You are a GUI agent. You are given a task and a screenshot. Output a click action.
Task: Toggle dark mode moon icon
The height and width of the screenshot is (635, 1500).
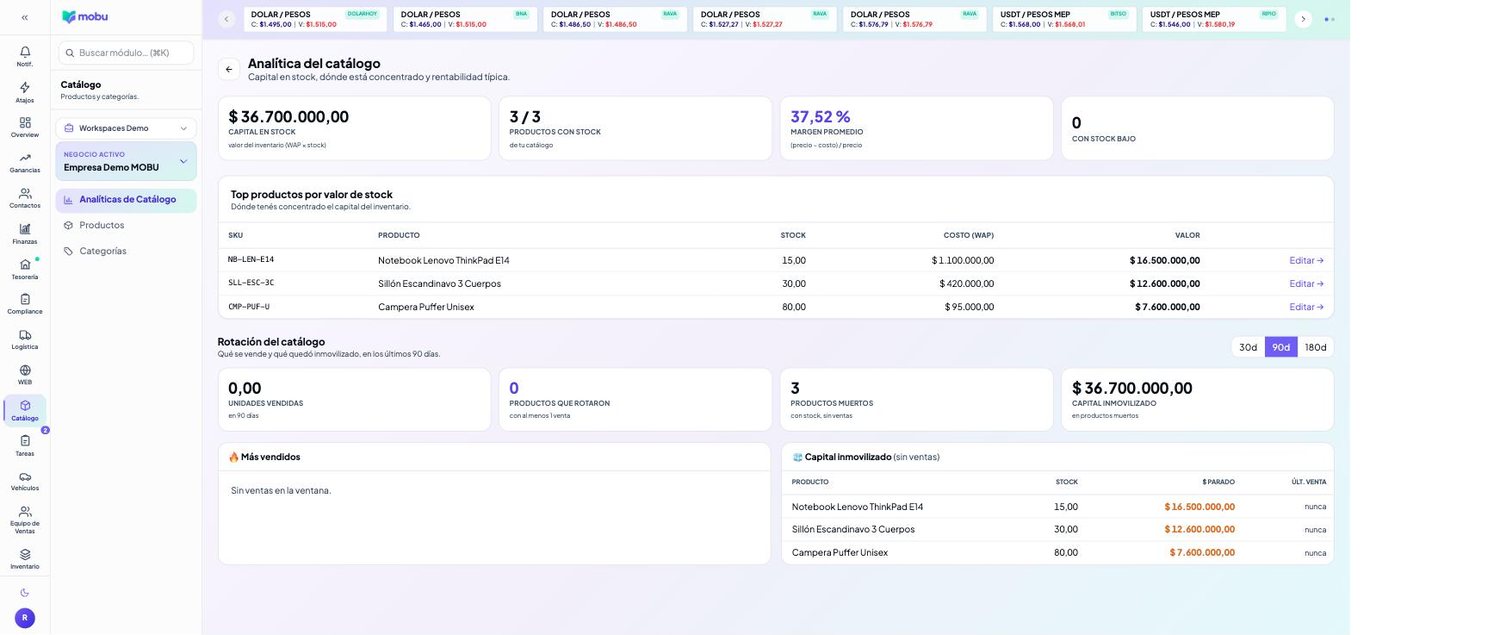25,593
